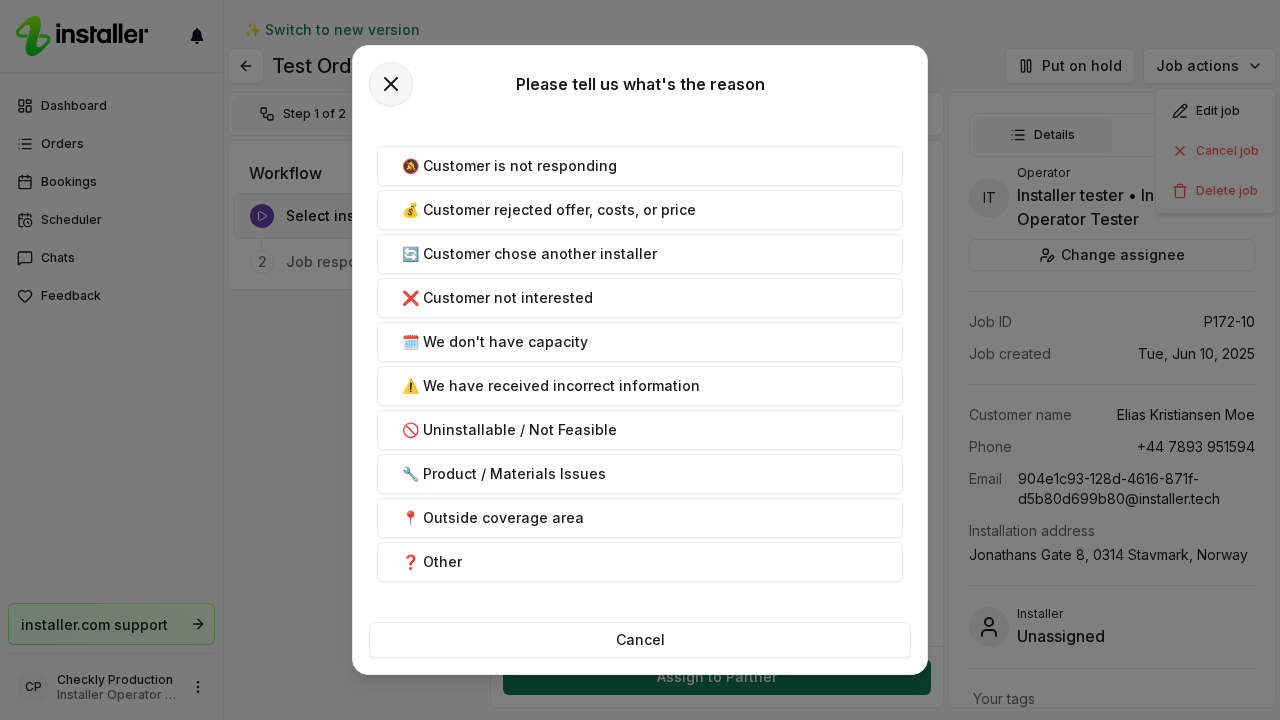This screenshot has width=1280, height=720.
Task: Click the Unassigned installer avatar icon
Action: [989, 627]
